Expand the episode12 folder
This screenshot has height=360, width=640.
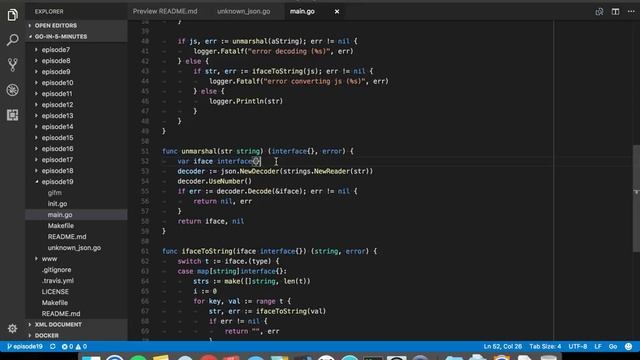point(57,105)
